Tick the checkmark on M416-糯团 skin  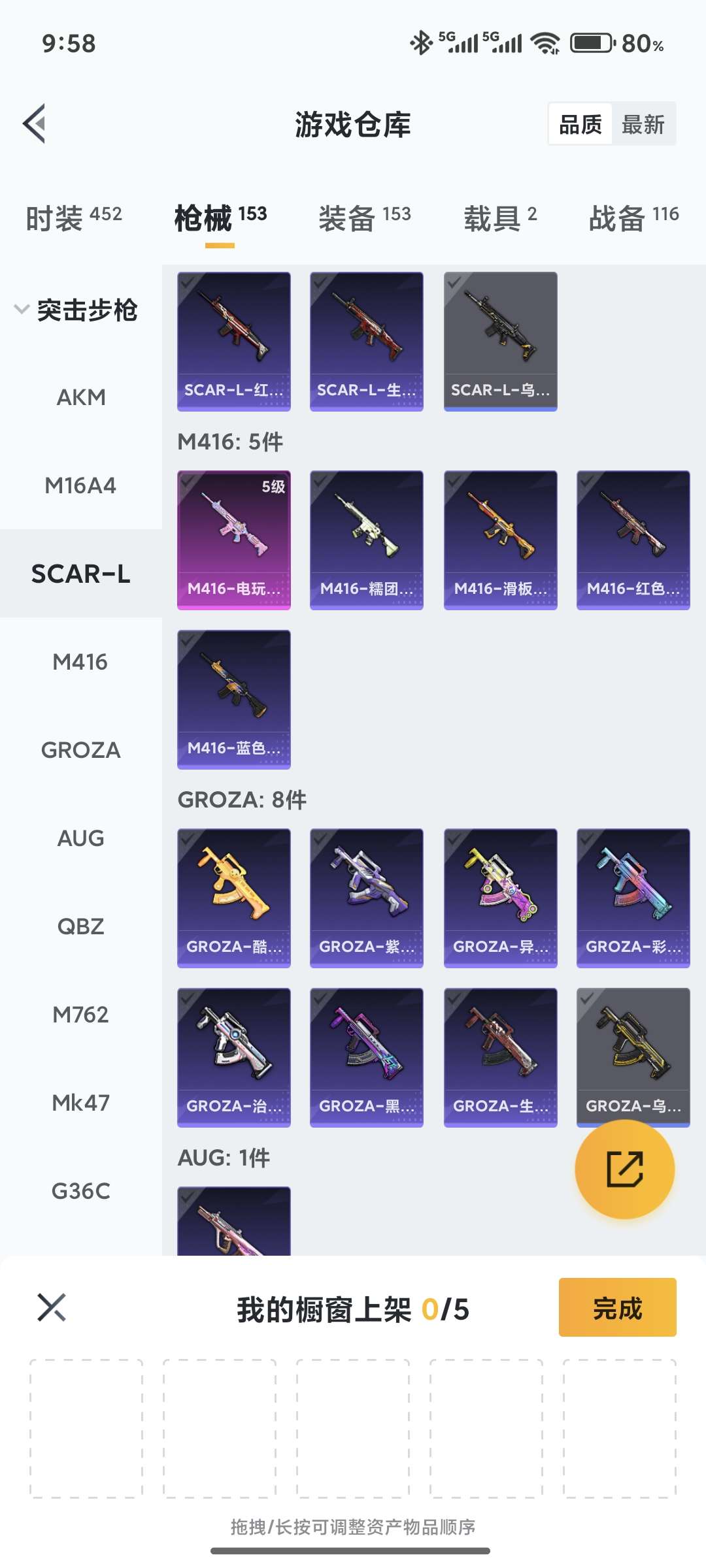click(321, 481)
